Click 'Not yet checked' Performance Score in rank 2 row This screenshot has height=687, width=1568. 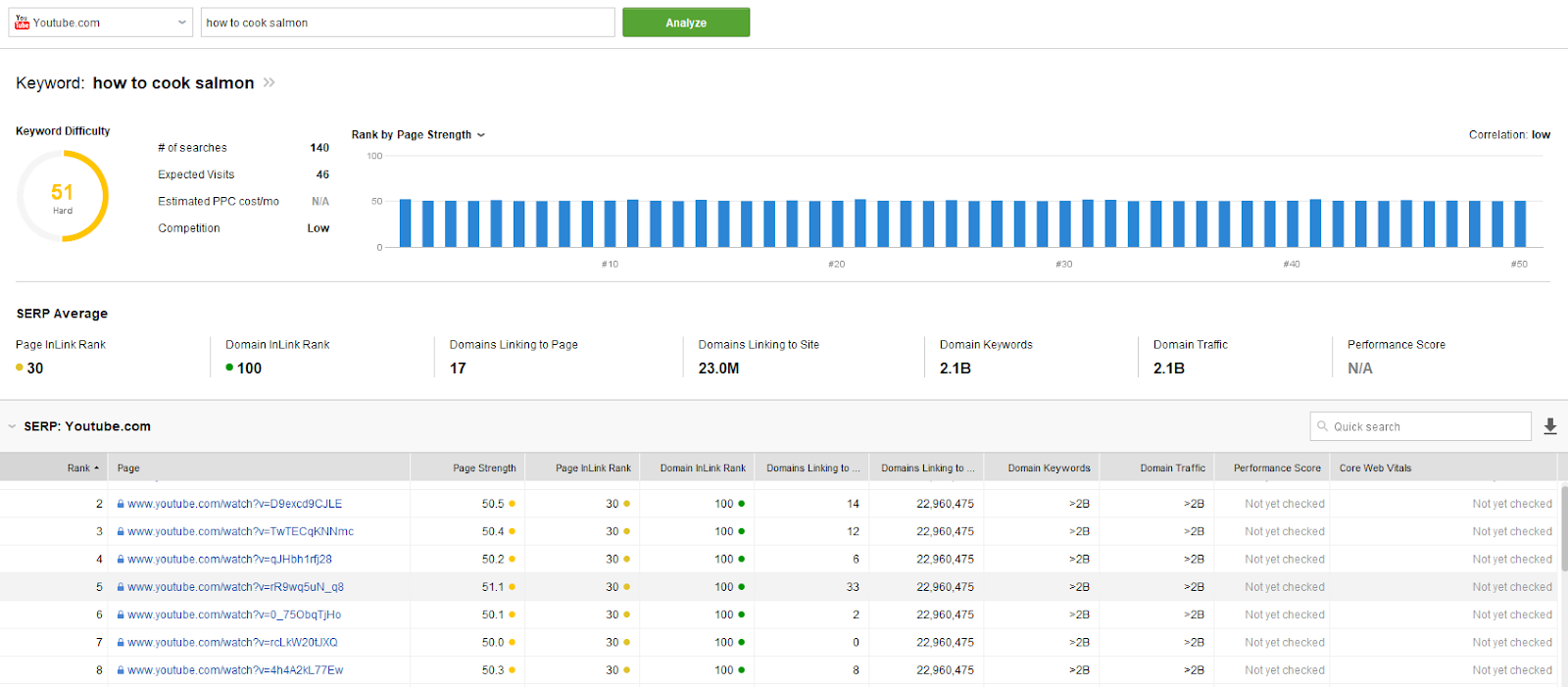1285,504
